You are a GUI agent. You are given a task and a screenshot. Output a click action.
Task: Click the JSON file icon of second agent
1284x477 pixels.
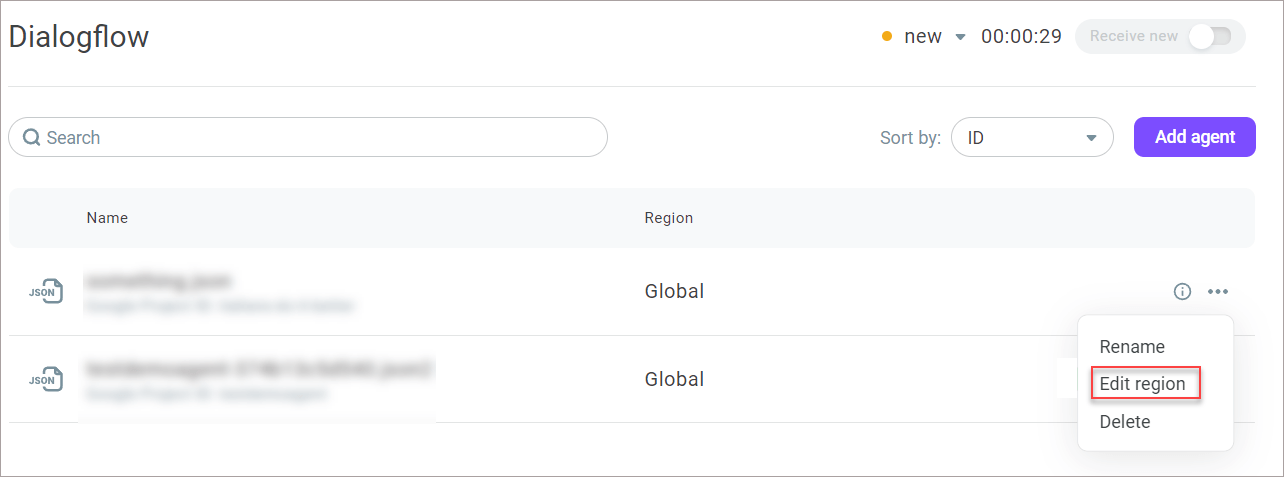[46, 379]
